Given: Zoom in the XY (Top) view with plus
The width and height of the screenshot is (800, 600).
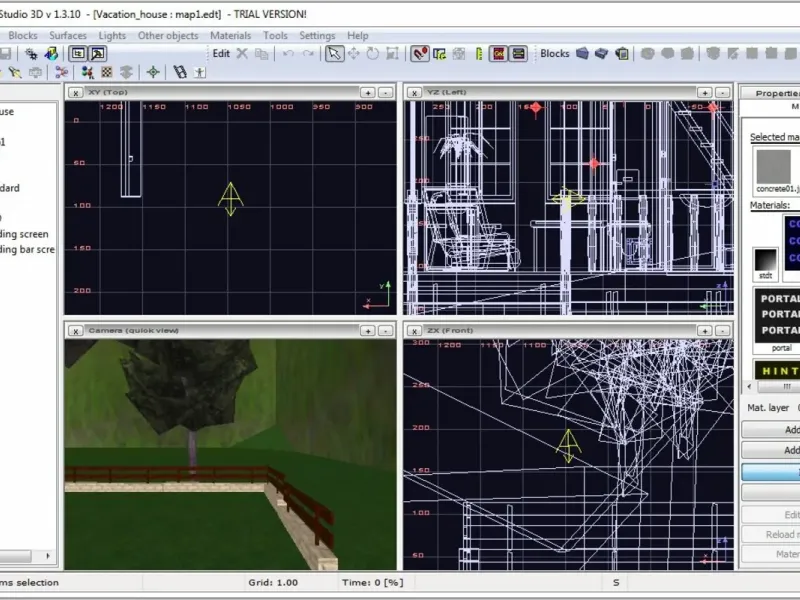Looking at the screenshot, I should 368,93.
